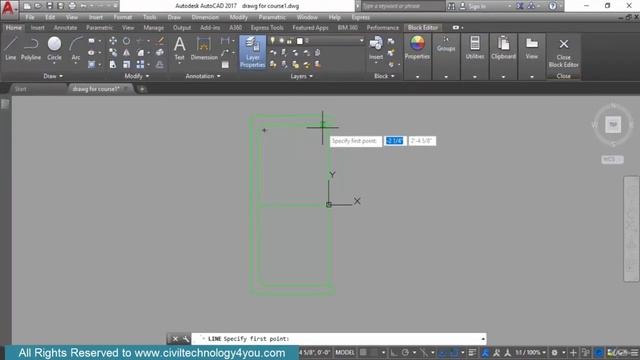Click Sign In button
Image resolution: width=640 pixels, height=360 pixels.
(477, 6)
